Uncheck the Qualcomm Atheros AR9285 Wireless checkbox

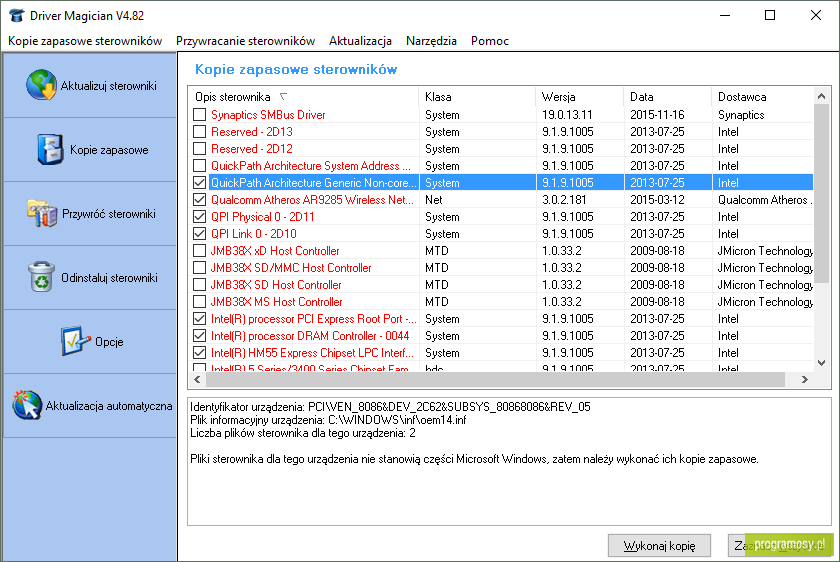click(x=199, y=200)
